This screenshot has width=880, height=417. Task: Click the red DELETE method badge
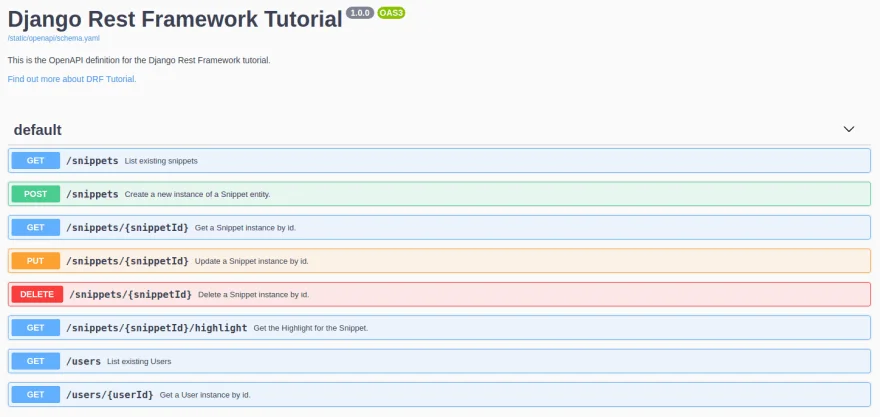tap(37, 294)
